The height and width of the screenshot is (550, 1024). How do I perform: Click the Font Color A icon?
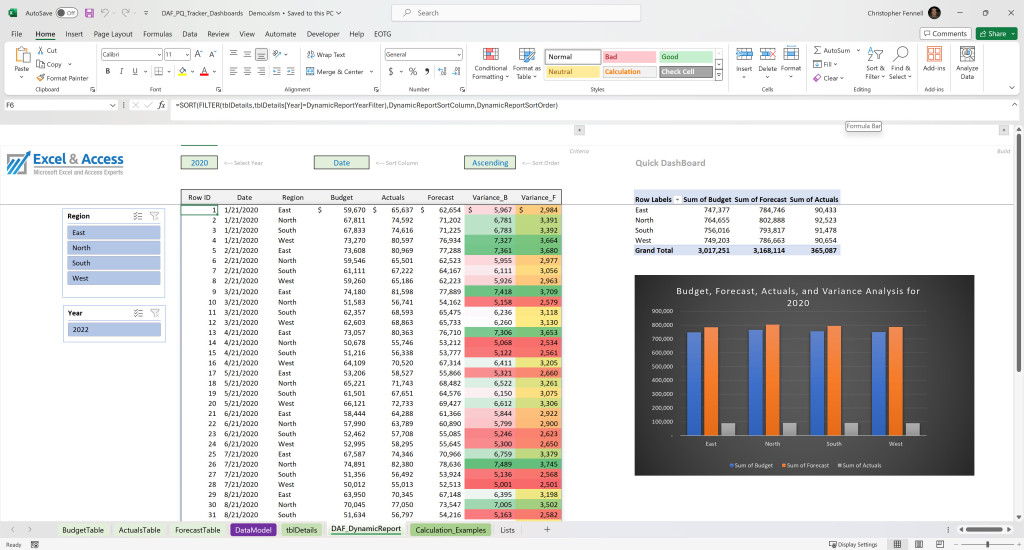tap(204, 71)
